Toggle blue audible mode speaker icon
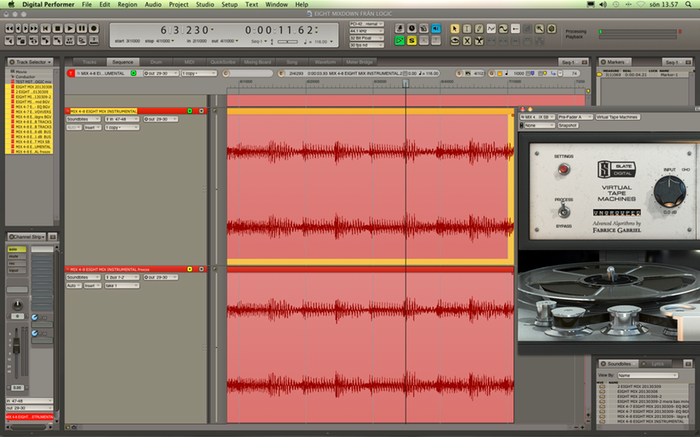This screenshot has width=700, height=437. point(436,29)
